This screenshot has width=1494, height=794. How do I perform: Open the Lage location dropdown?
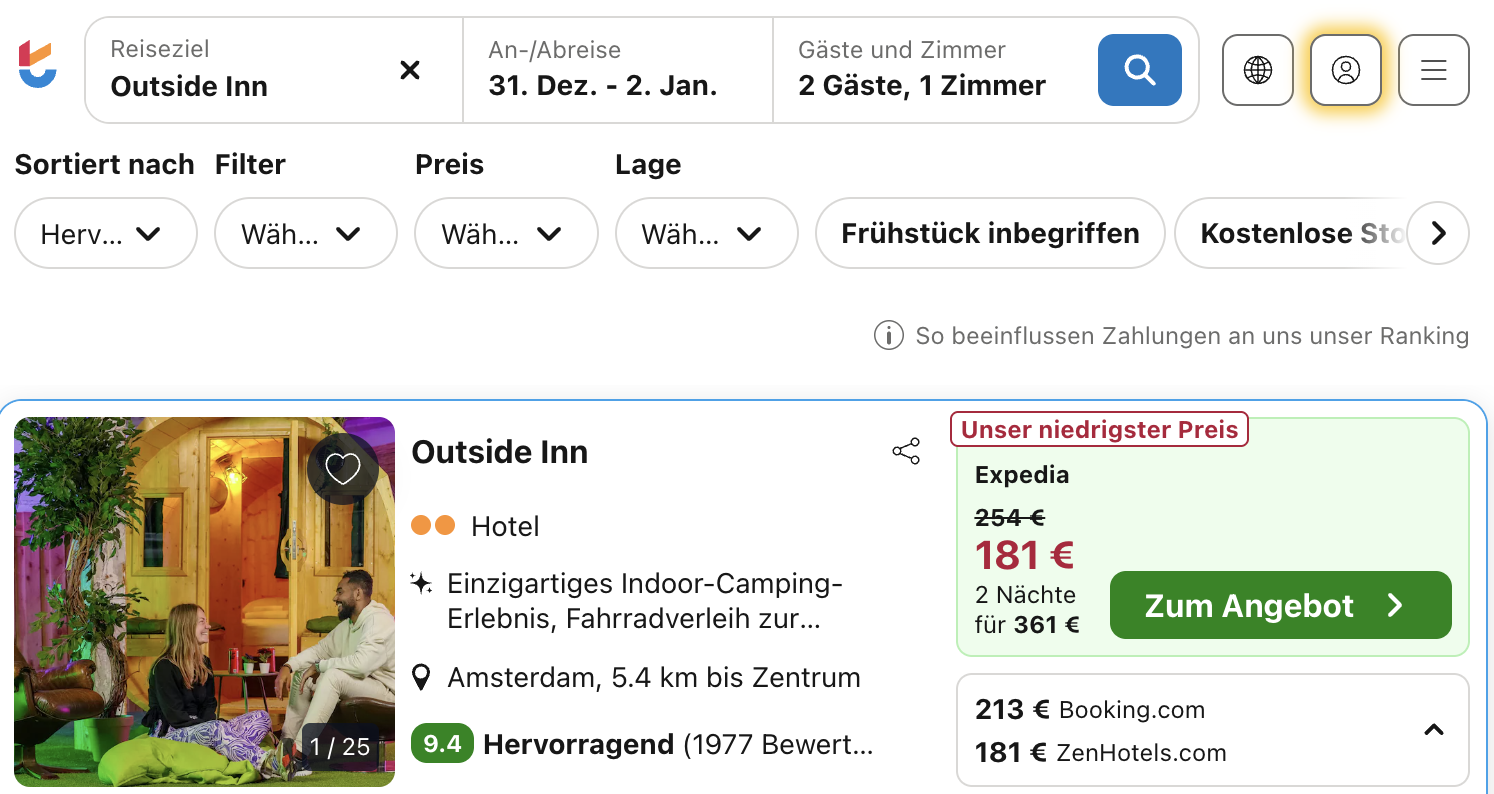pos(706,234)
